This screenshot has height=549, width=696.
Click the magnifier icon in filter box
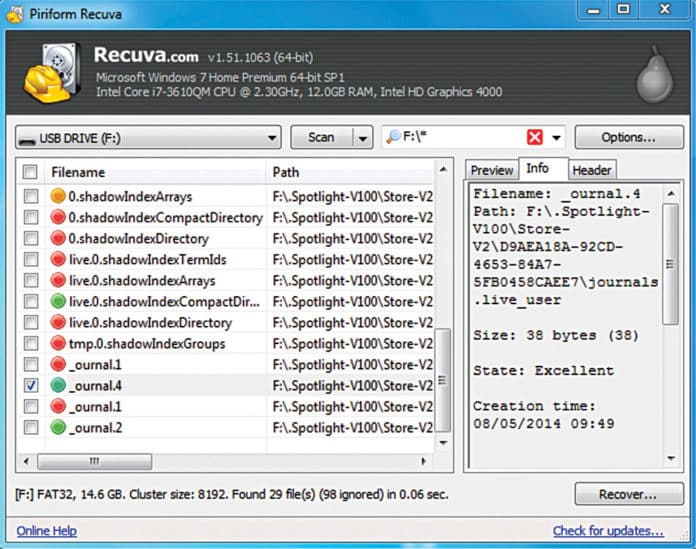pyautogui.click(x=394, y=137)
